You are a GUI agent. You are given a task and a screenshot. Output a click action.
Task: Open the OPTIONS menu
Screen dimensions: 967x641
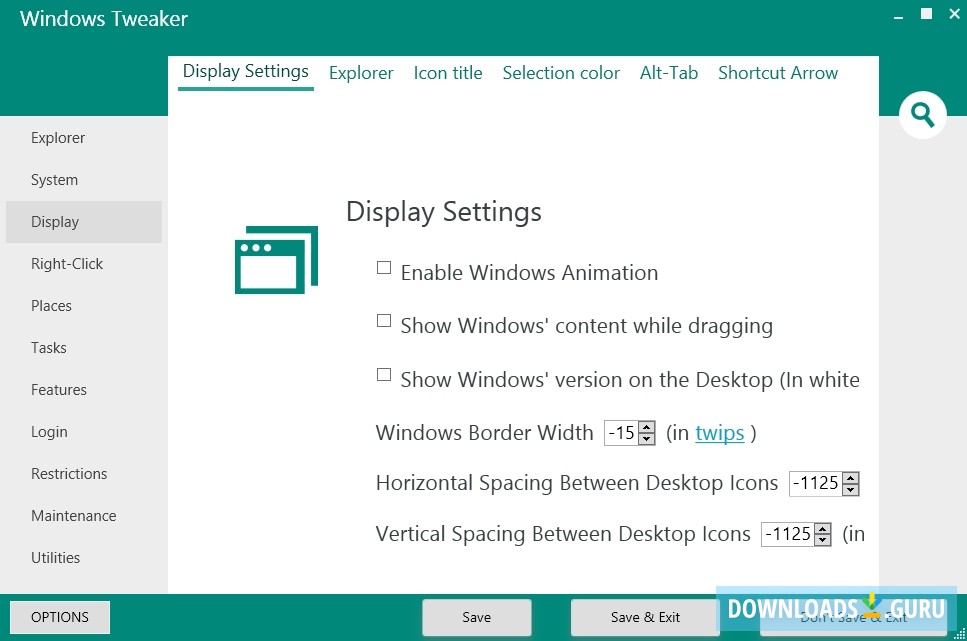60,616
